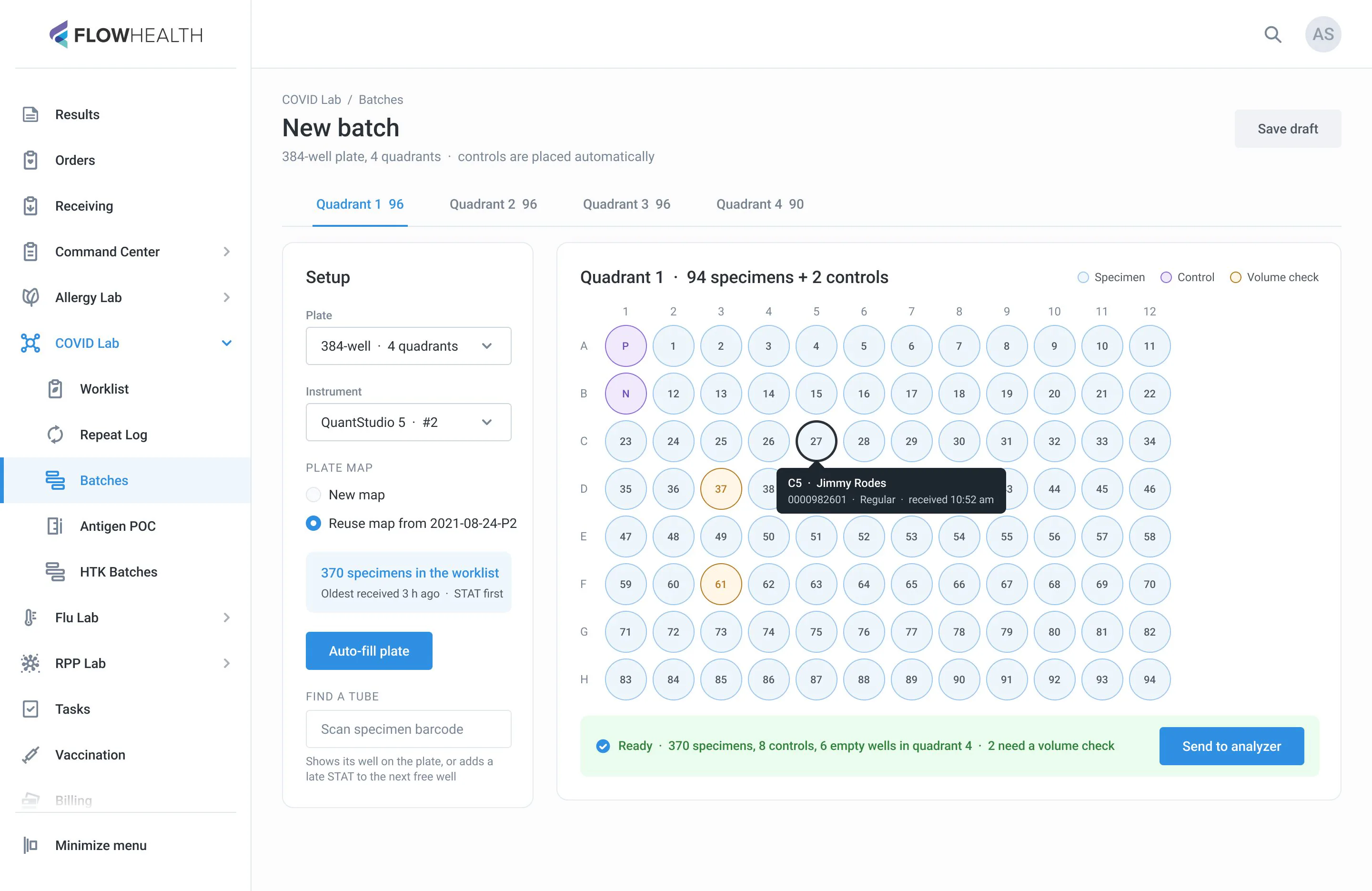
Task: Open the COVID Lab breadcrumb link
Action: point(311,99)
